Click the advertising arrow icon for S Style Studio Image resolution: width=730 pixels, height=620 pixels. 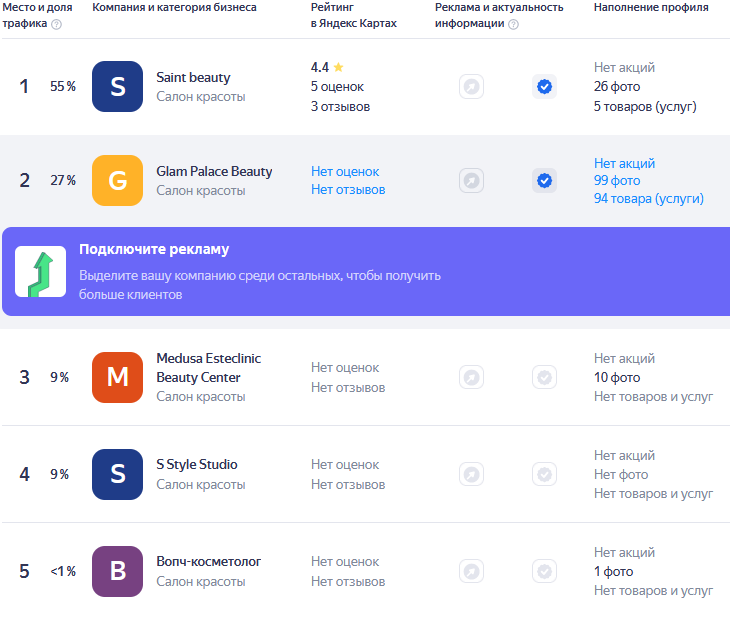pyautogui.click(x=472, y=474)
